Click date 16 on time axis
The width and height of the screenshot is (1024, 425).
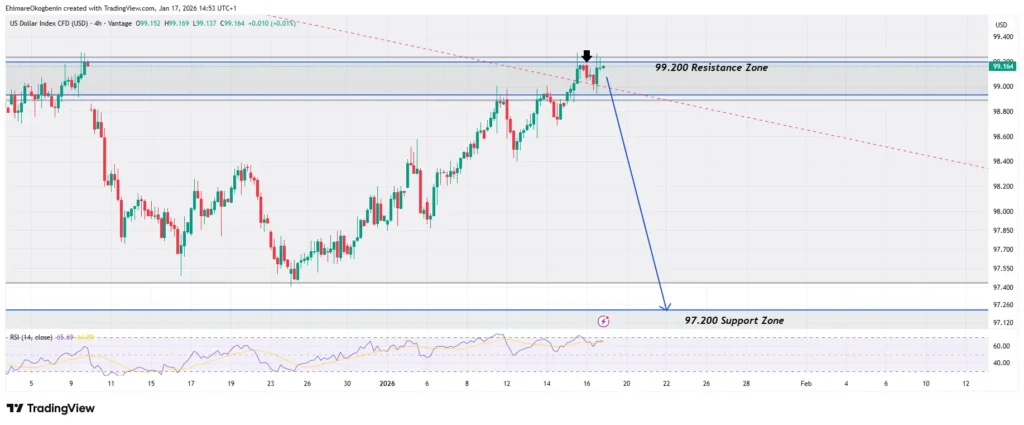[586, 385]
